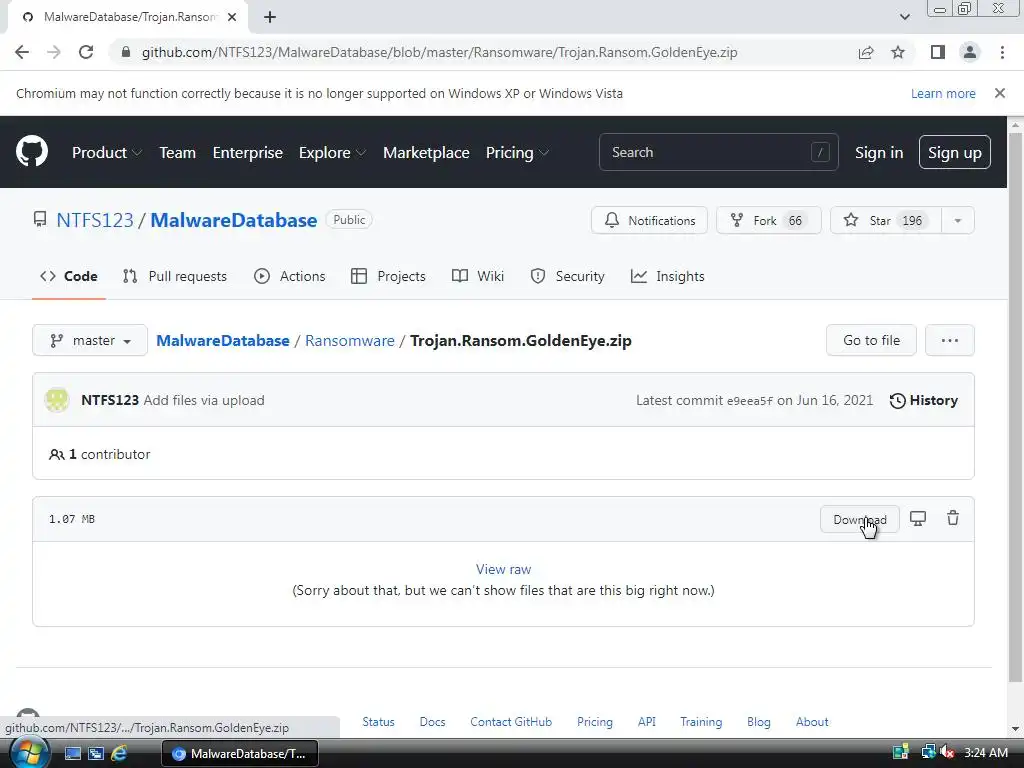Image resolution: width=1024 pixels, height=768 pixels.
Task: Go back with browser back arrow
Action: (22, 52)
